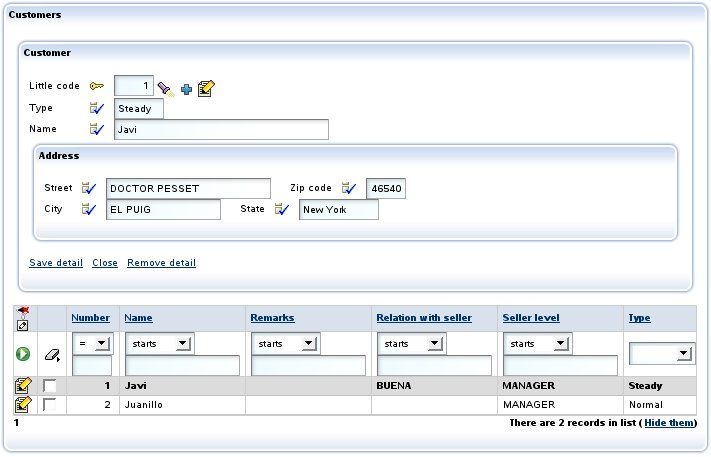Click the Hide them link

[669, 423]
